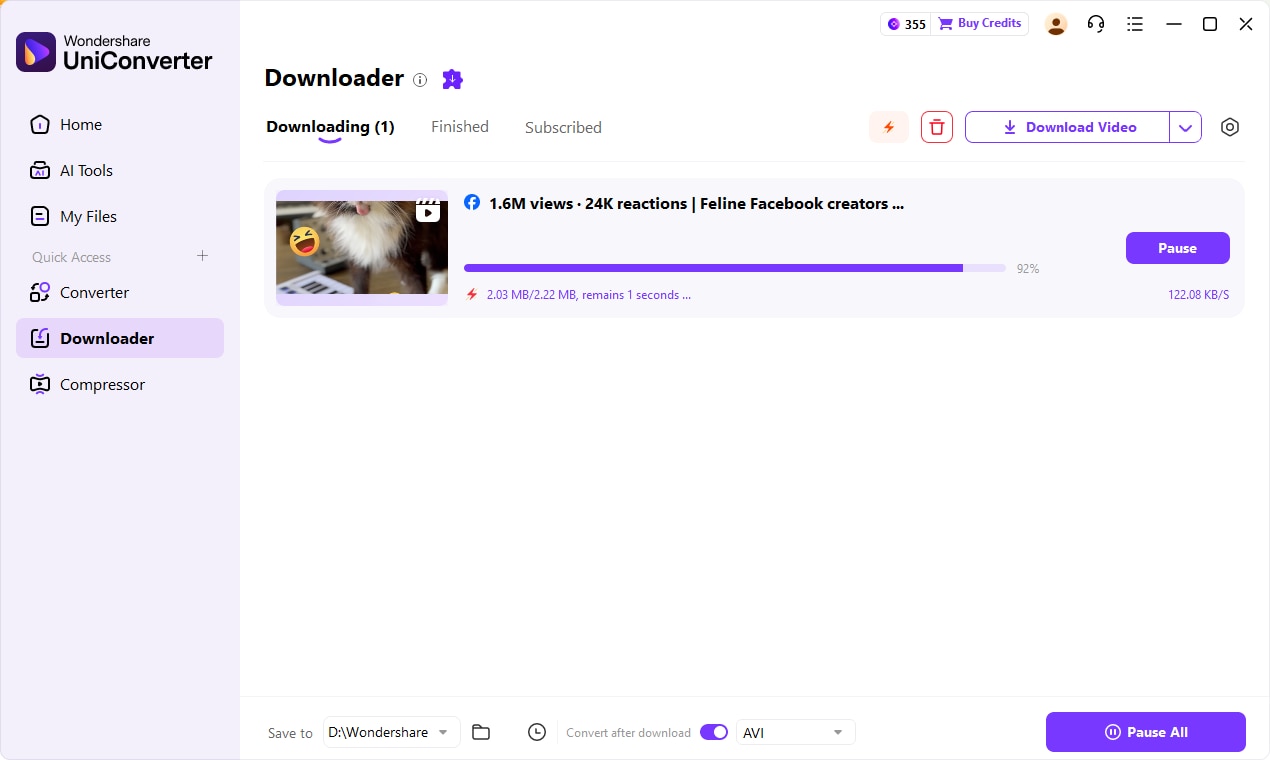Open help via the headset icon
Viewport: 1270px width, 760px height.
click(x=1096, y=23)
